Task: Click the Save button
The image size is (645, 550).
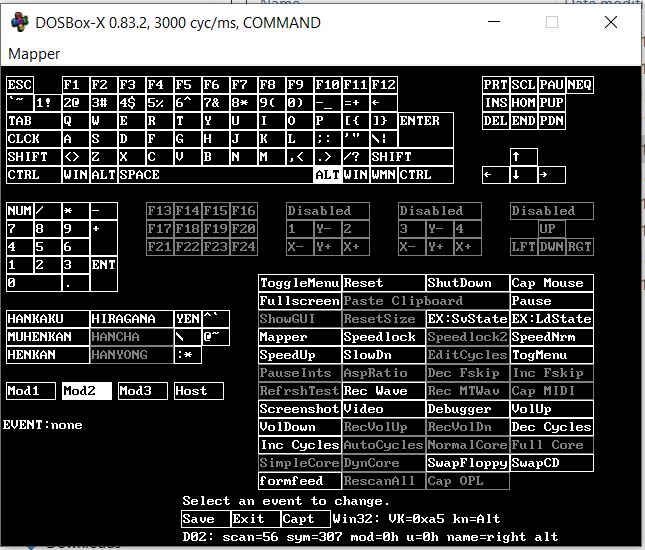Action: point(206,519)
